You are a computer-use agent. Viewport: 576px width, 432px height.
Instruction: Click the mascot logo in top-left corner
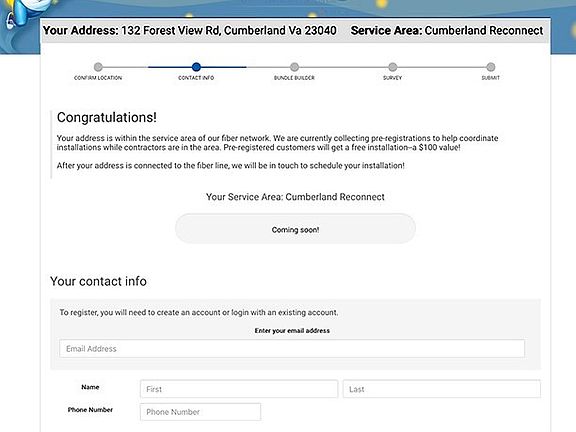[20, 15]
